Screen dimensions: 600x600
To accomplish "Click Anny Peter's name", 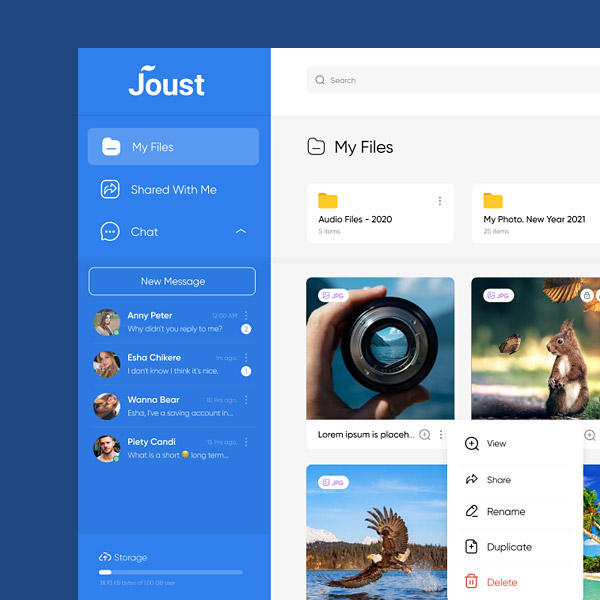I will coord(150,316).
